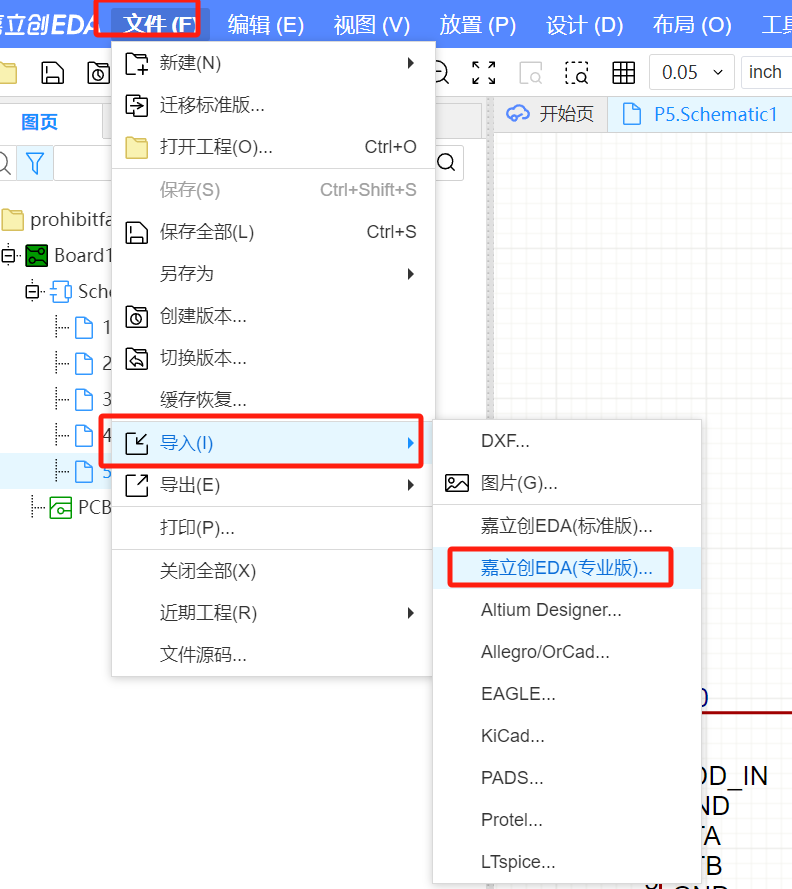Viewport: 792px width, 889px height.
Task: Select the schematic icon in tree
Action: tap(61, 291)
